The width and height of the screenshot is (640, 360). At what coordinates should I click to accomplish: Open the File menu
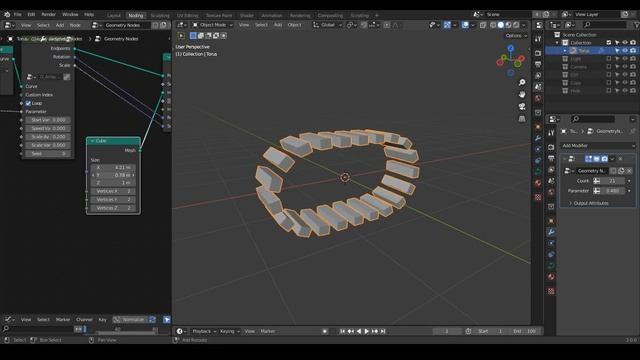18,14
